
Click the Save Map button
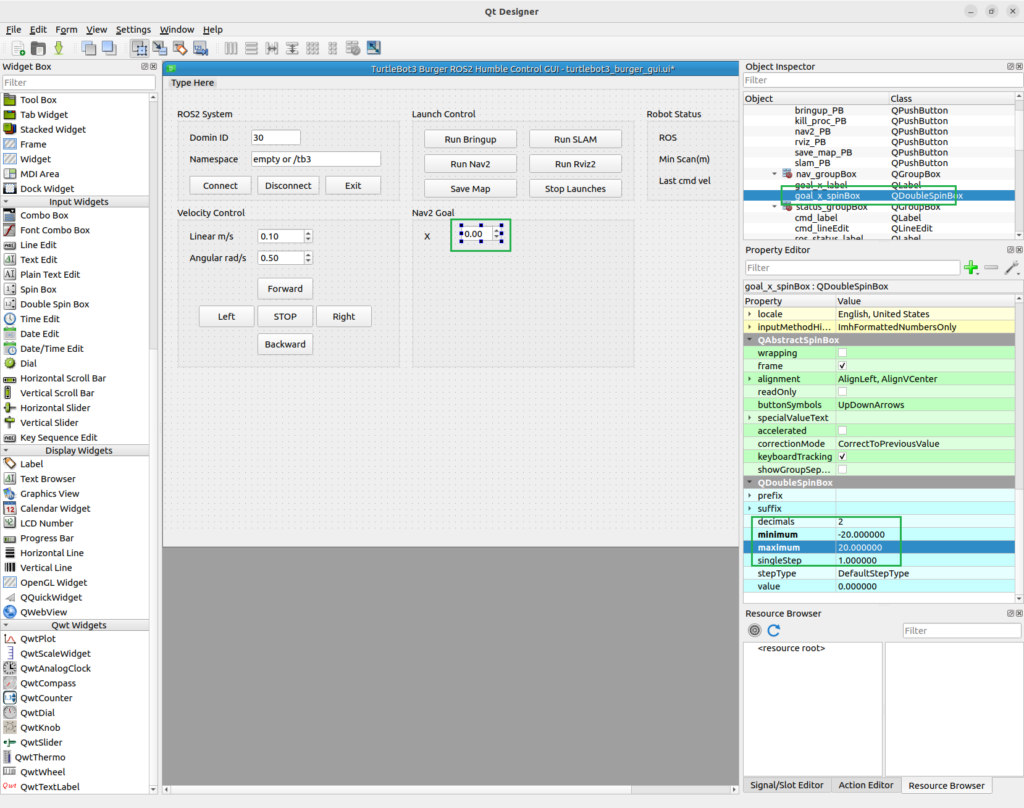coord(470,189)
